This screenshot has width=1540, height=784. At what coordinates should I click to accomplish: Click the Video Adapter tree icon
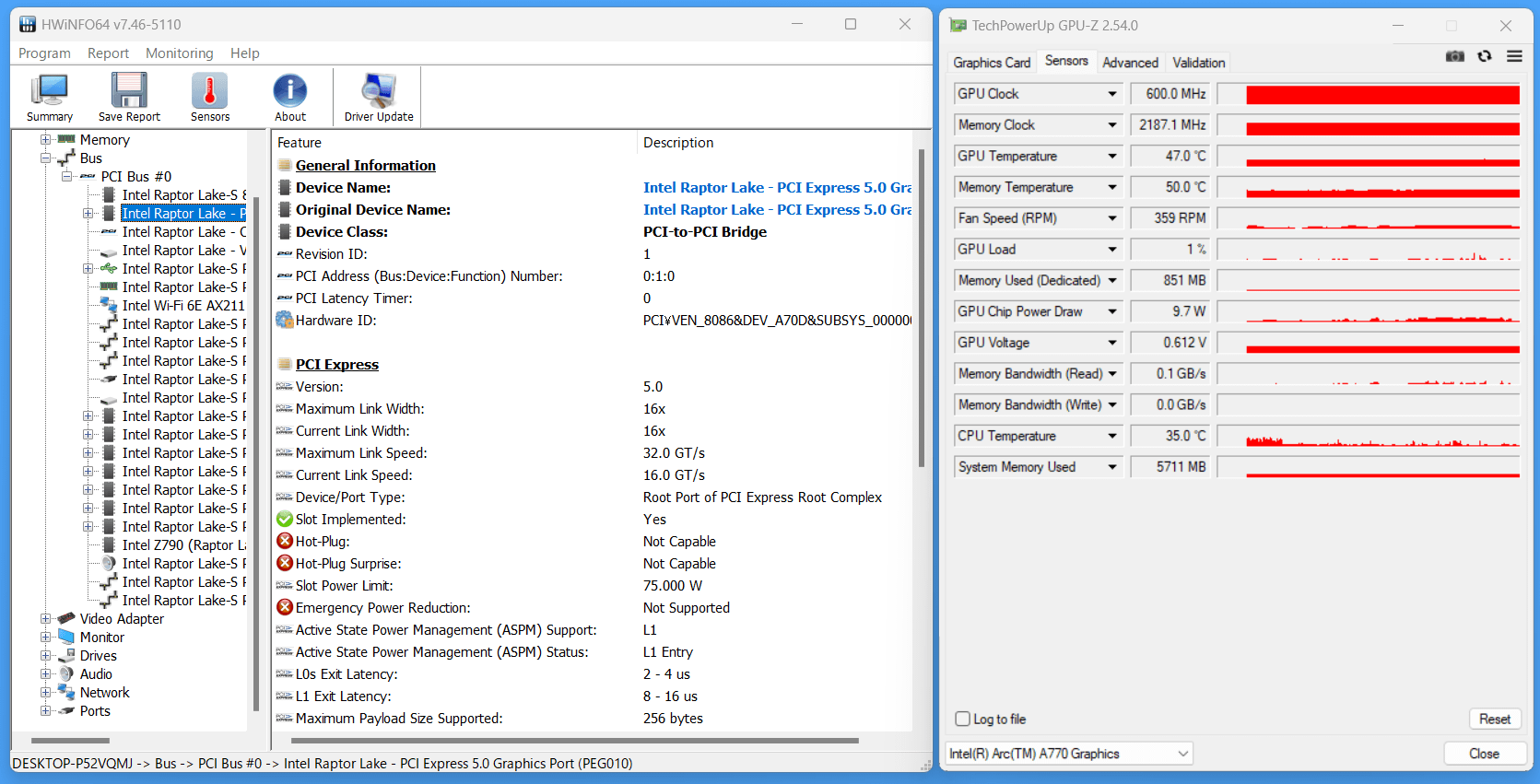(66, 618)
